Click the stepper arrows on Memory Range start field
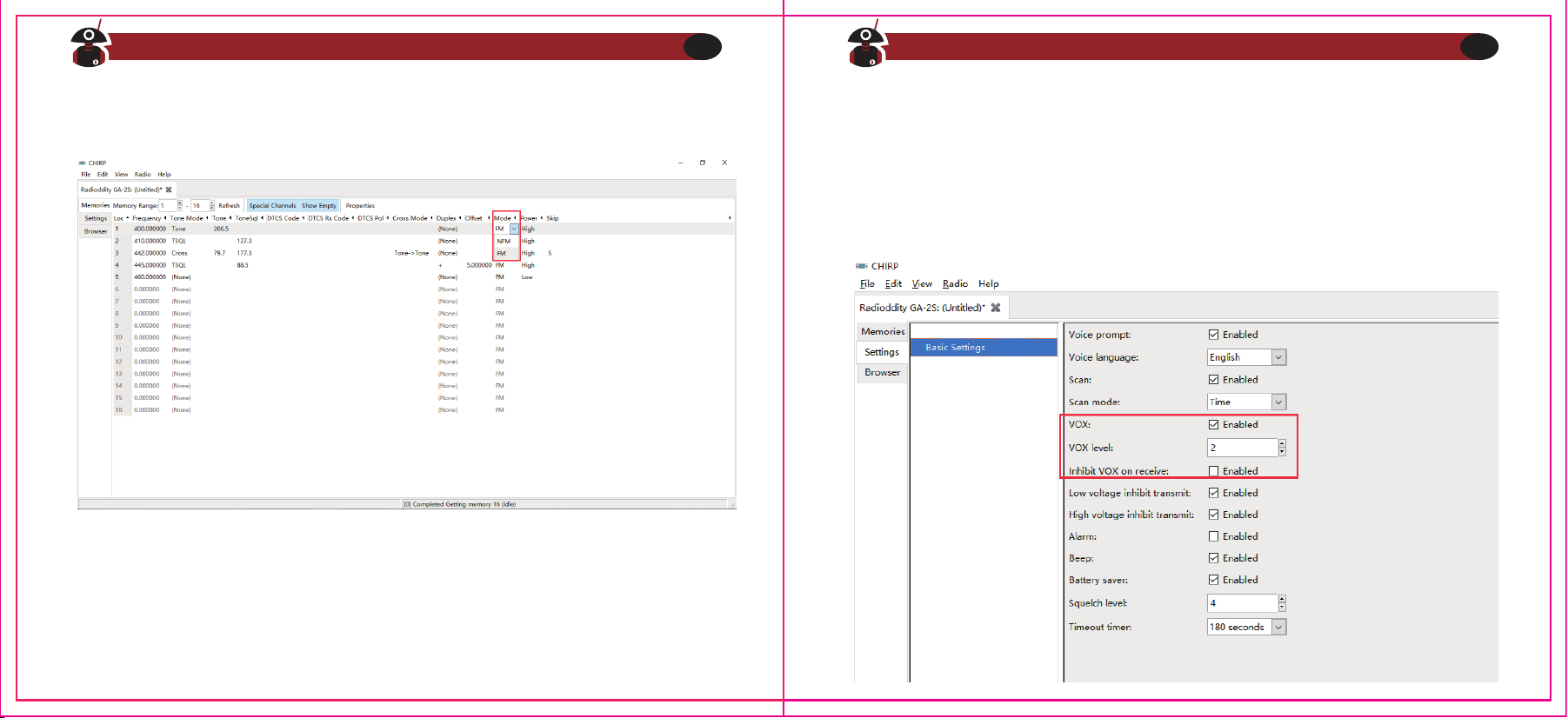The image size is (1568, 718). pyautogui.click(x=180, y=206)
